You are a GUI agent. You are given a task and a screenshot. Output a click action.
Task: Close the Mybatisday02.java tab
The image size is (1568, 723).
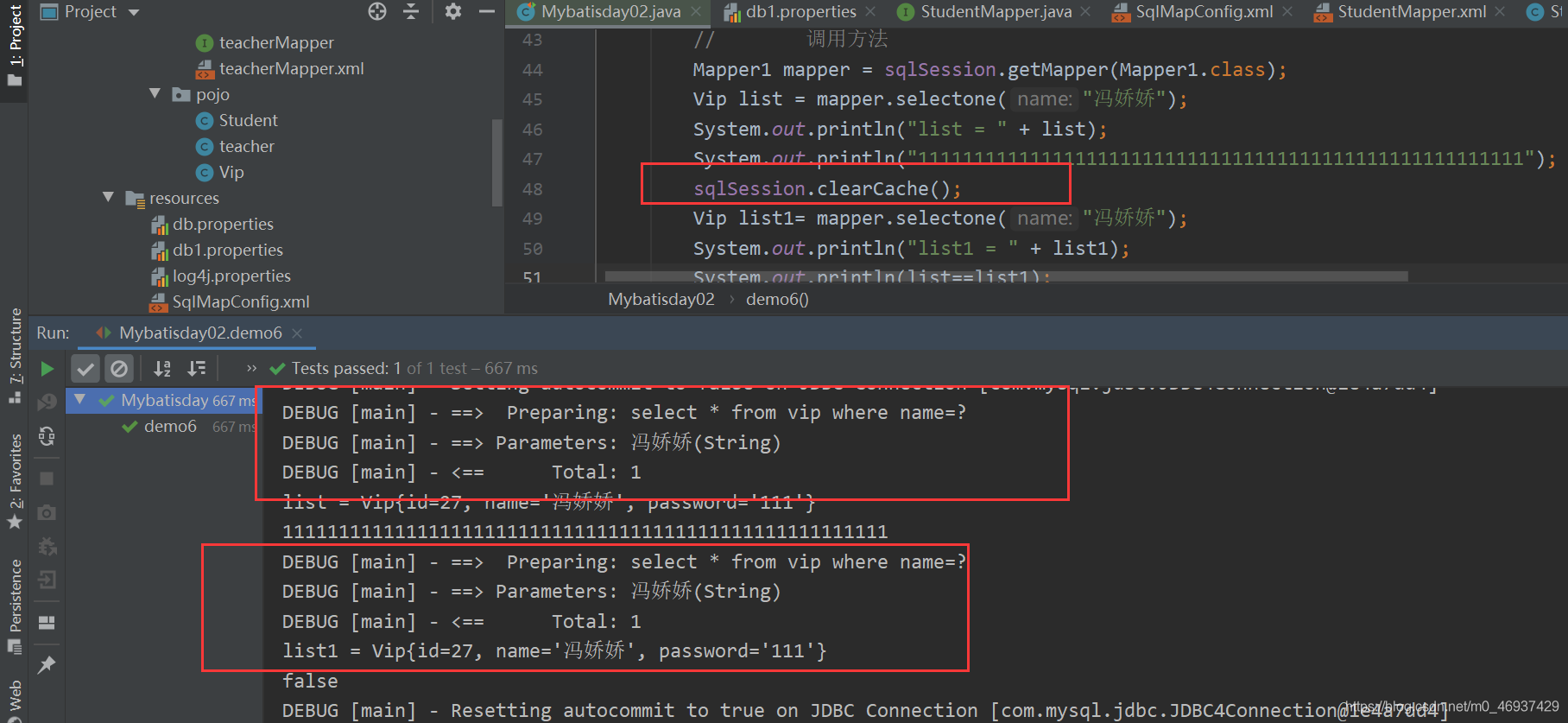696,12
